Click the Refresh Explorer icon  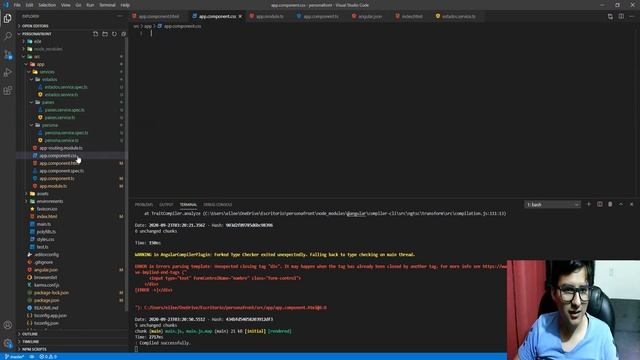click(114, 34)
